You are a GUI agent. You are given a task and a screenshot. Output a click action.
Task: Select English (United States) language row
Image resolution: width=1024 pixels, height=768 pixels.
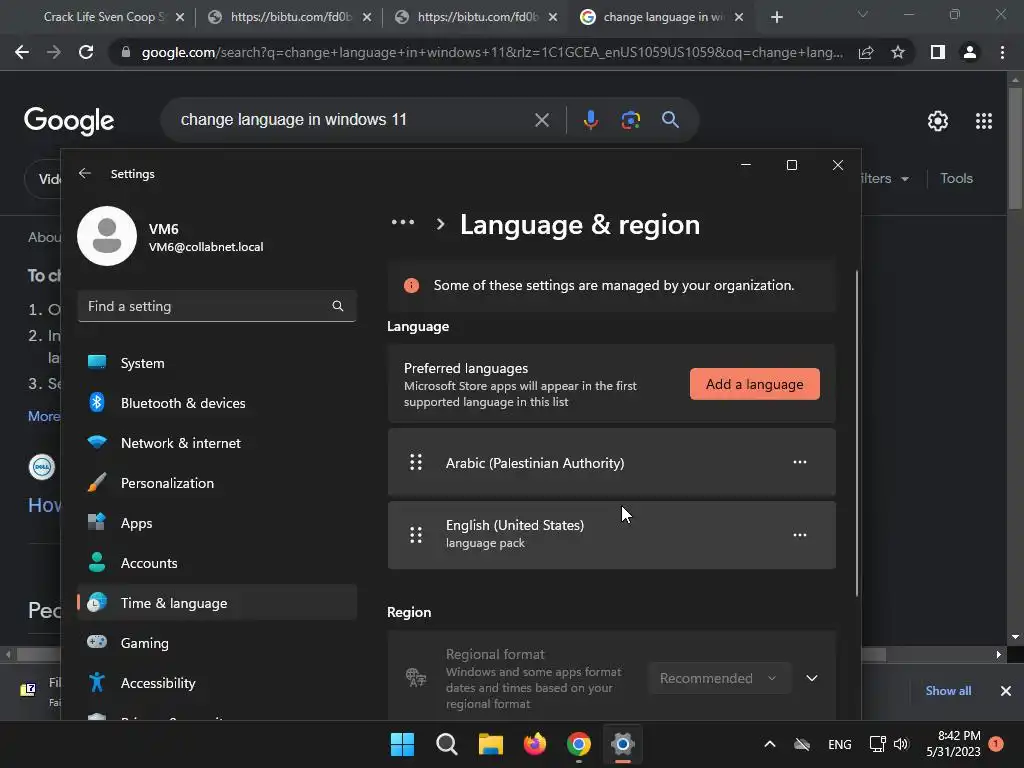tap(611, 535)
